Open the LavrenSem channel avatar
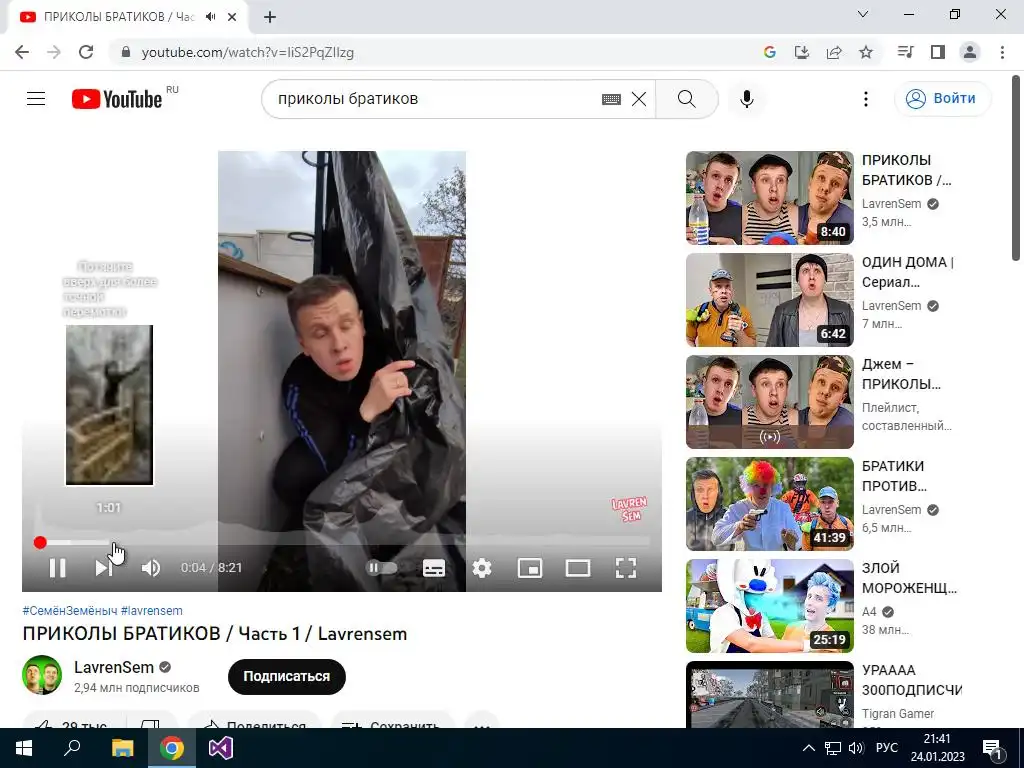Image resolution: width=1024 pixels, height=768 pixels. pyautogui.click(x=42, y=675)
